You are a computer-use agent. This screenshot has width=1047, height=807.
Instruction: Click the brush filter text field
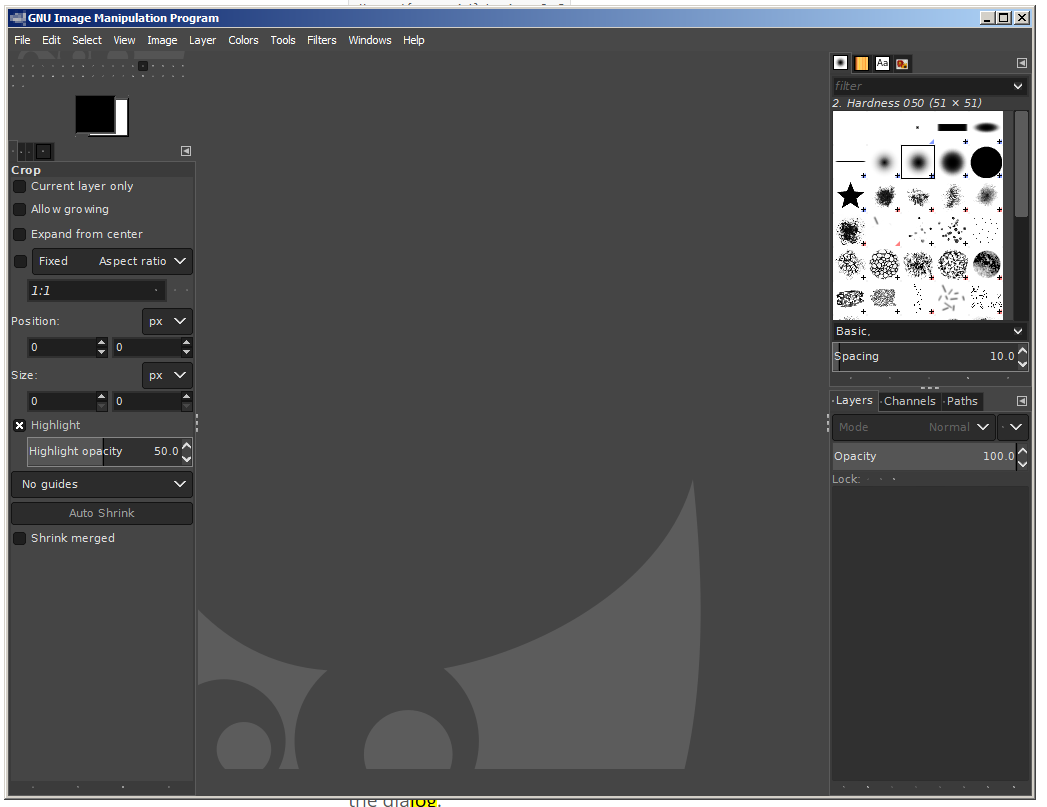[x=920, y=86]
